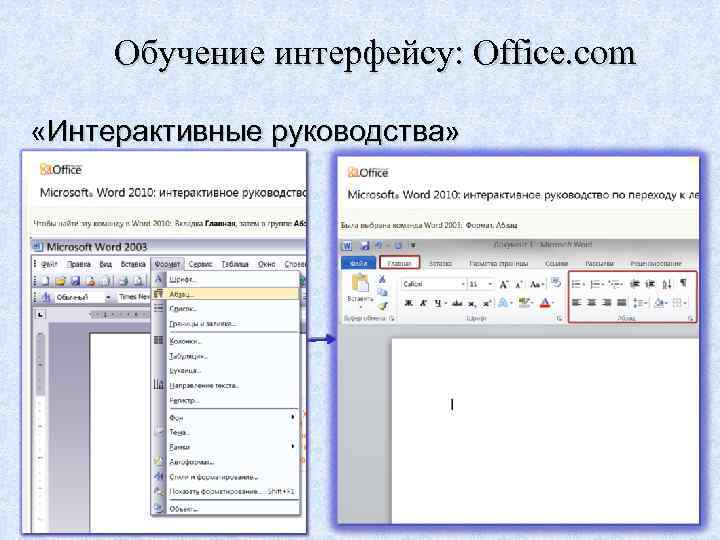This screenshot has height=540, width=720.
Task: Click the New document icon in Word 2003 toolbar
Action: click(x=45, y=281)
